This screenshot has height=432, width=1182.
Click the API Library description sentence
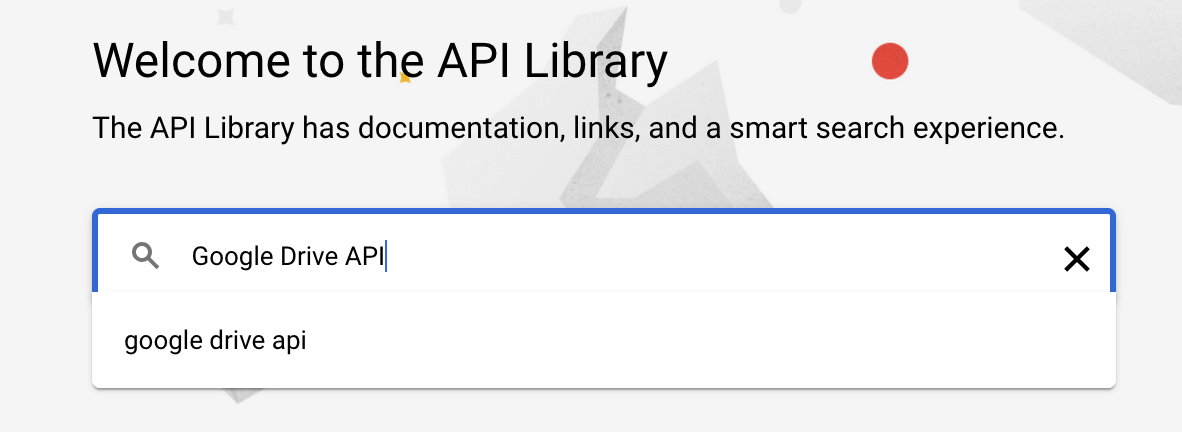[x=578, y=128]
